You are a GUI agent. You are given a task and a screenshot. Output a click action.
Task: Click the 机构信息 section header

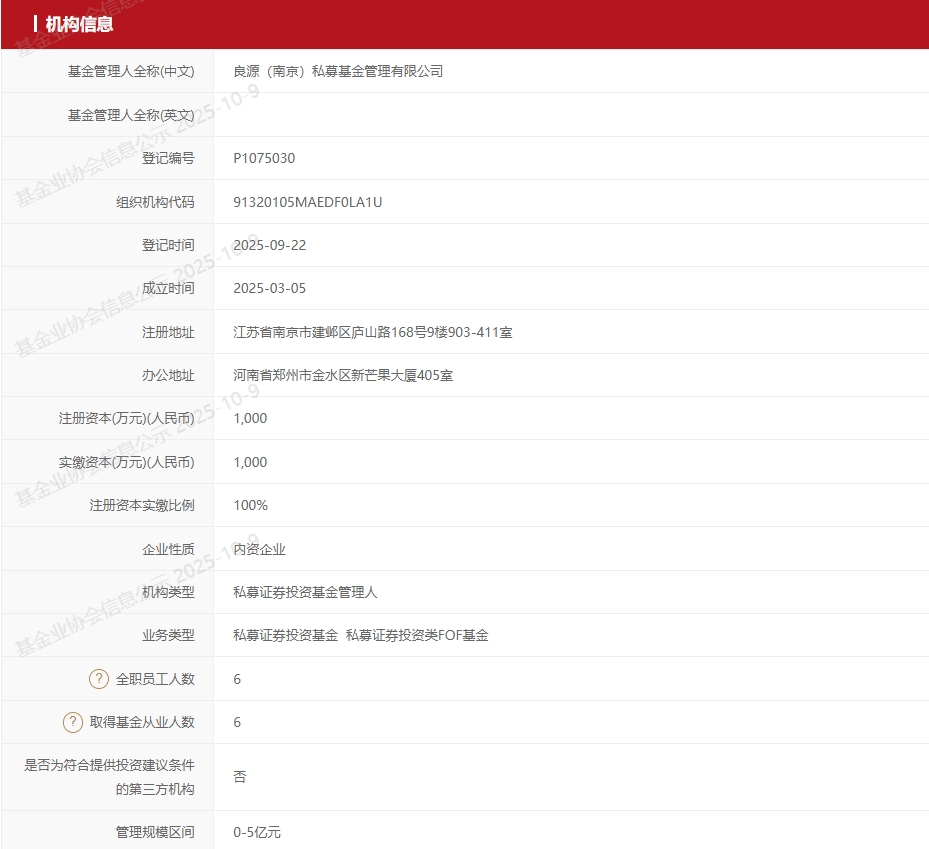pyautogui.click(x=79, y=24)
